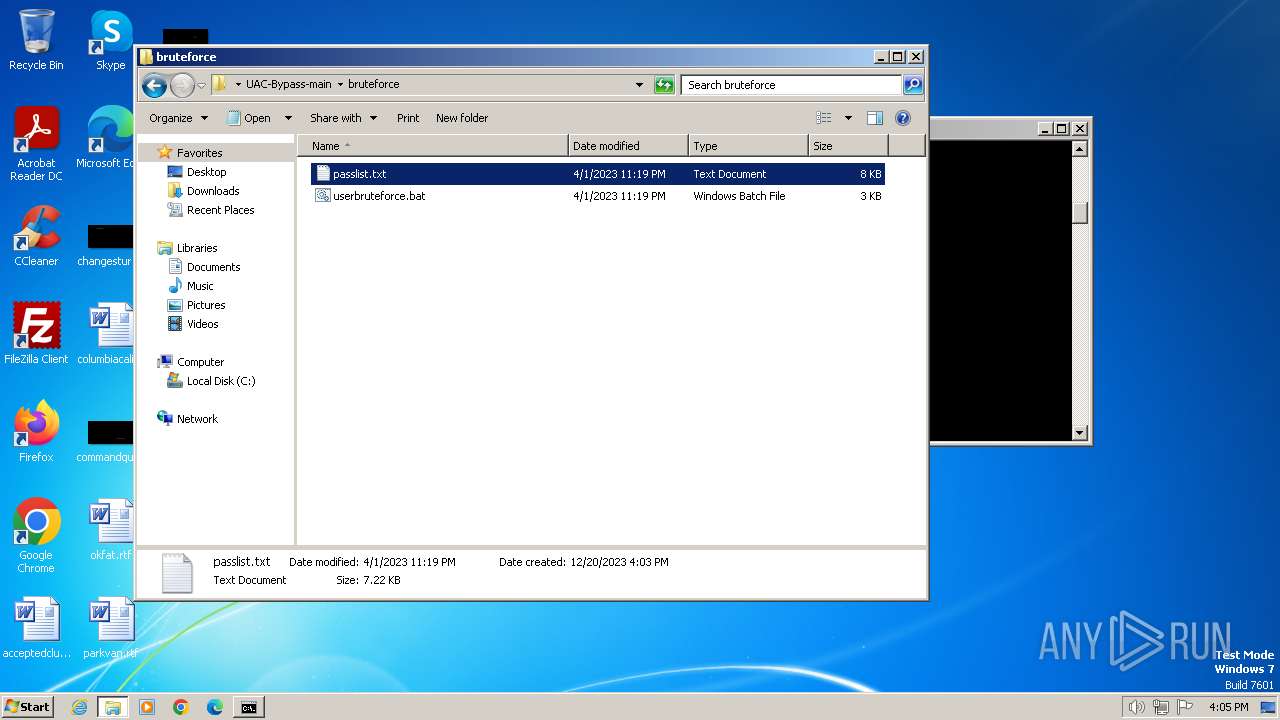Sort files by Date modified column
The width and height of the screenshot is (1280, 720).
coord(628,146)
